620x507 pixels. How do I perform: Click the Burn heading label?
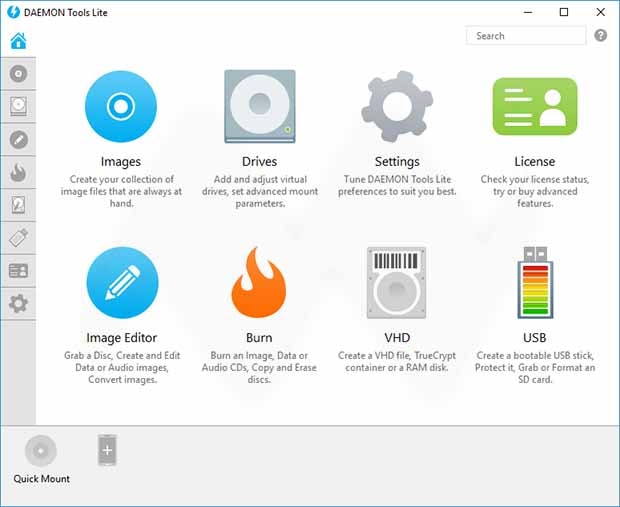(259, 337)
